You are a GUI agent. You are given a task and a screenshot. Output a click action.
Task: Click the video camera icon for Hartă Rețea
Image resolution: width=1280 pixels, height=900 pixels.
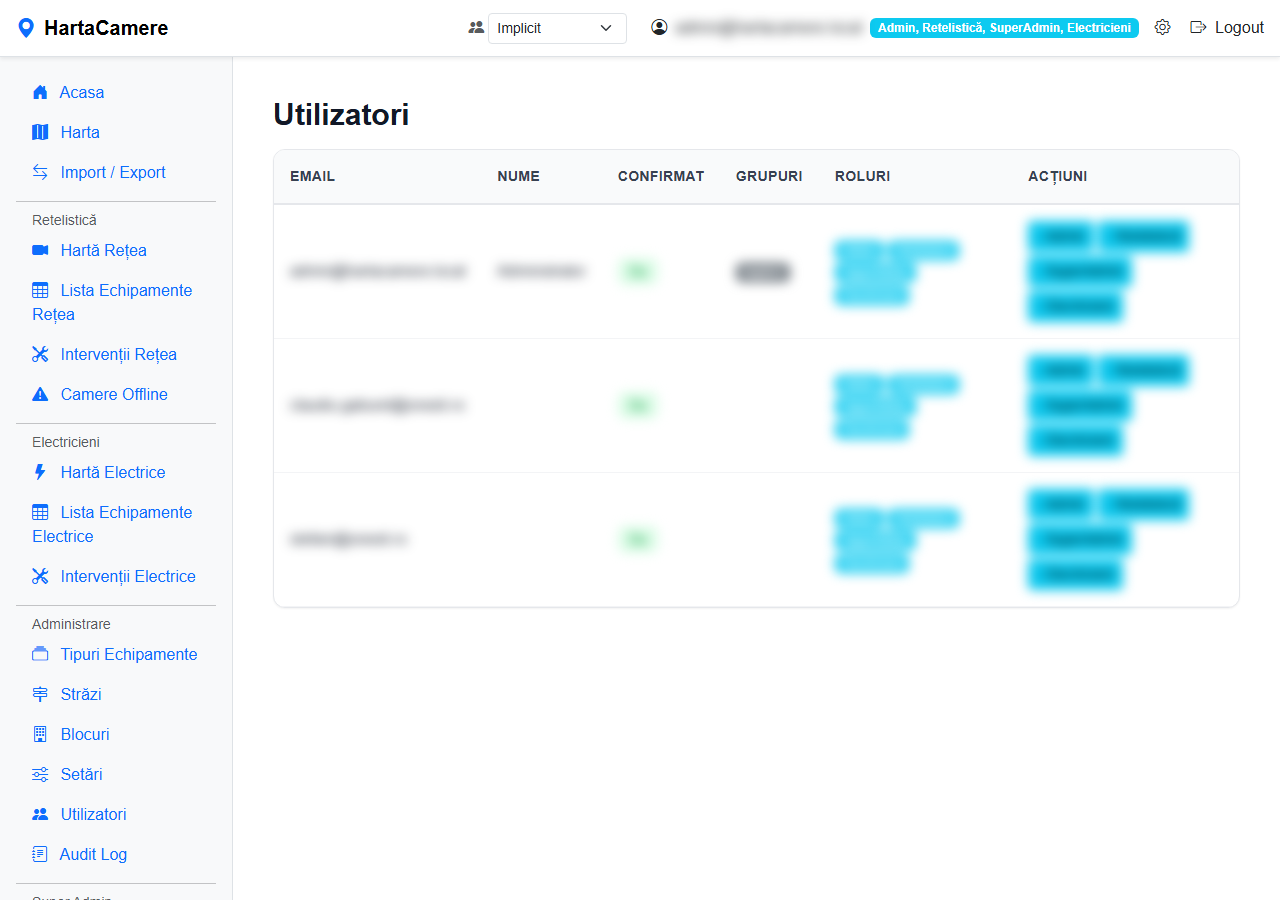pyautogui.click(x=40, y=250)
